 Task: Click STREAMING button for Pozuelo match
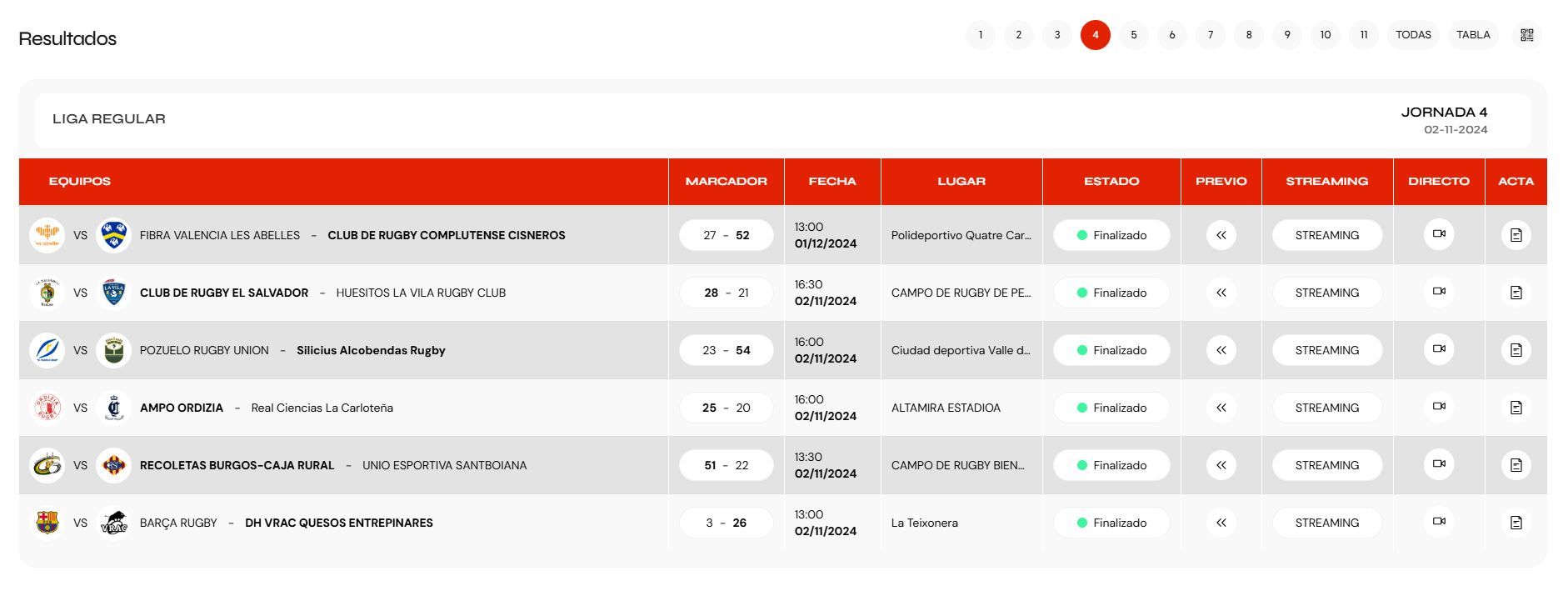pyautogui.click(x=1327, y=350)
